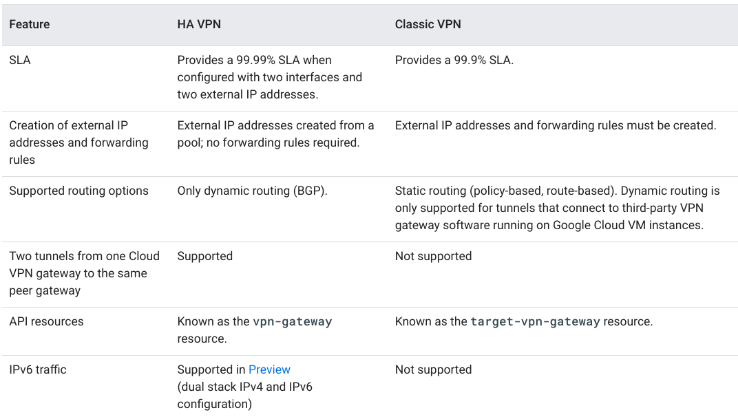
Task: Click the 'API resources' row label
Action: pos(46,322)
